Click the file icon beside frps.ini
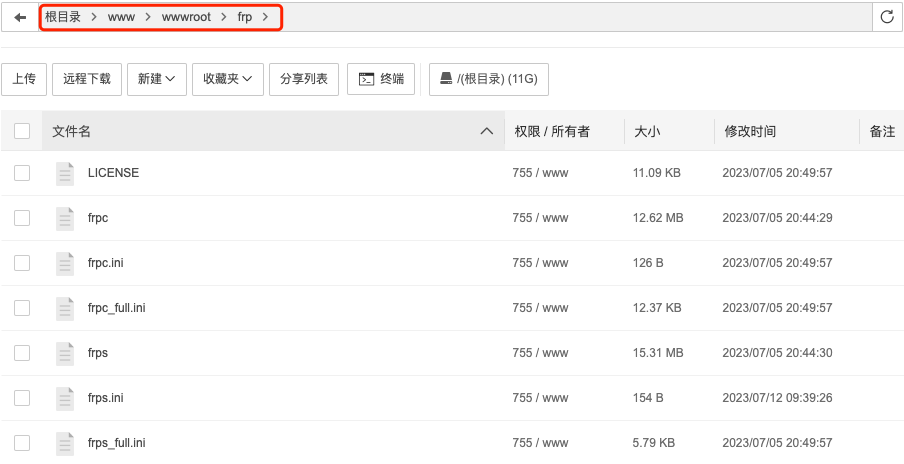The width and height of the screenshot is (904, 464). click(65, 398)
